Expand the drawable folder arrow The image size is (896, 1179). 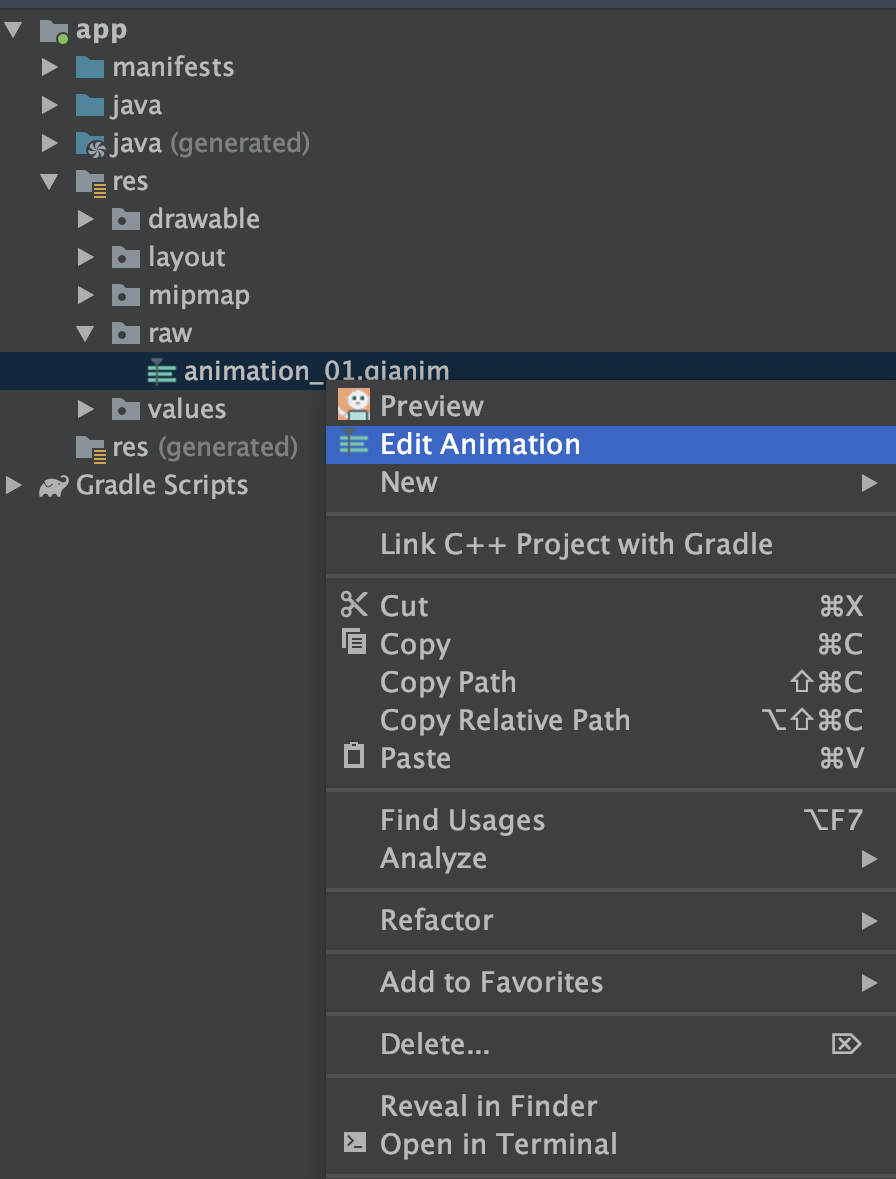click(86, 219)
